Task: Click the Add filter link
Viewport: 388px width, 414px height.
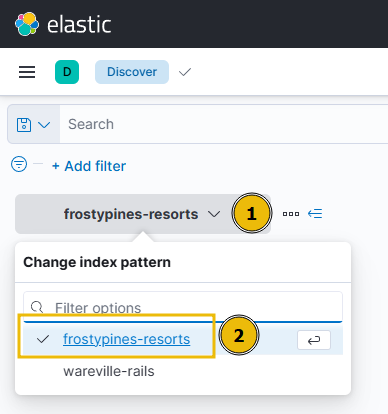Action: [x=89, y=166]
